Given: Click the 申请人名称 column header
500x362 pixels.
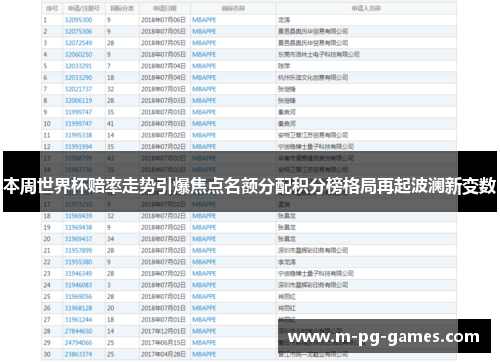Looking at the screenshot, I should 366,8.
